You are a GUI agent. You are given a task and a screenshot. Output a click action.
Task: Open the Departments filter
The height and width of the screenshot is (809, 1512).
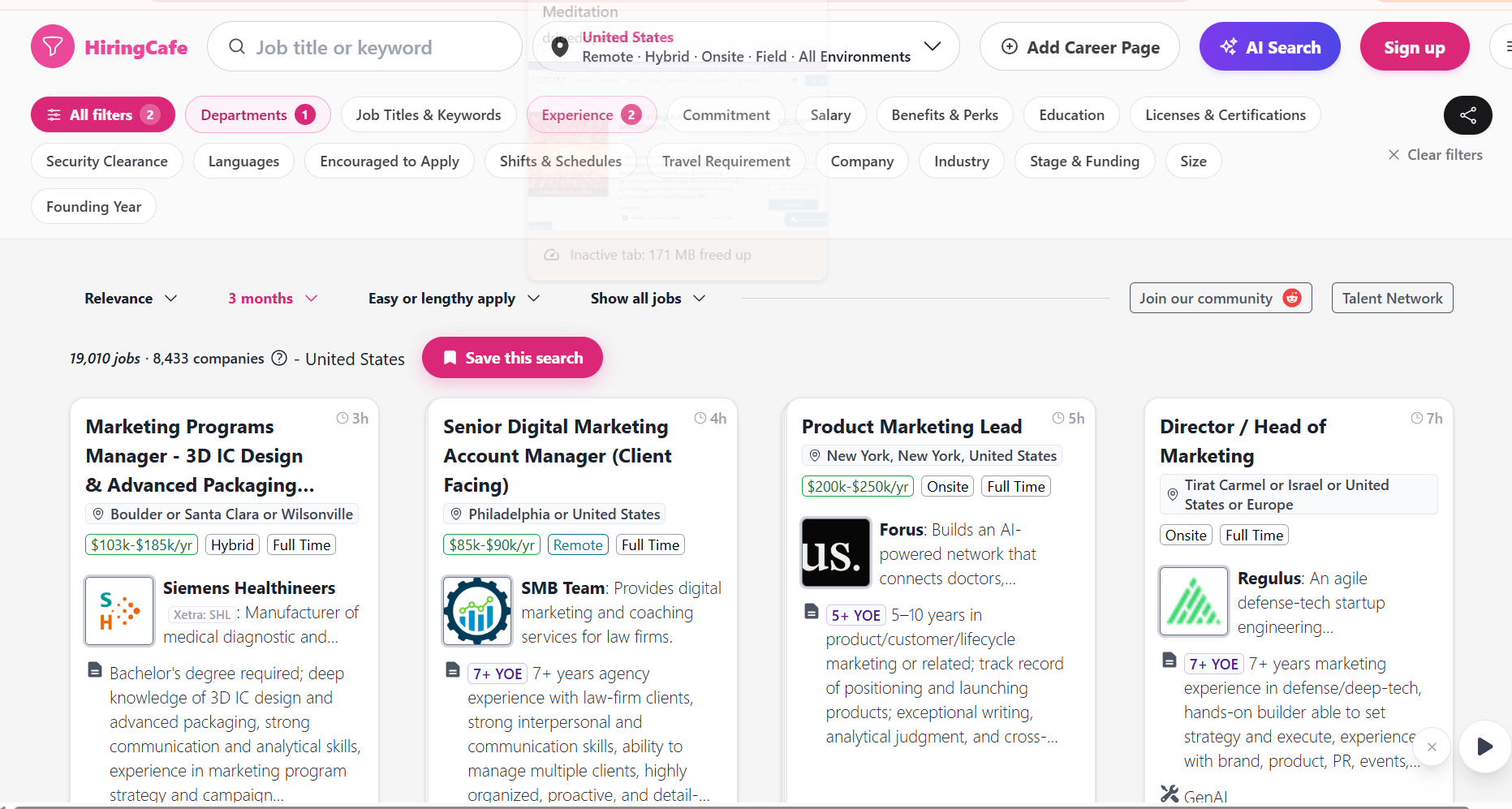(258, 115)
